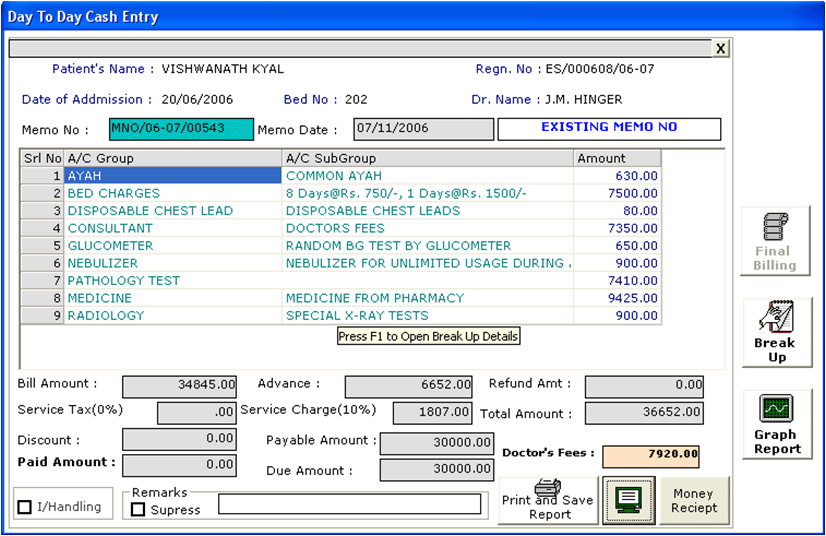Click RANDOM BG TEST BY GLUCOMETER cell

tap(428, 245)
